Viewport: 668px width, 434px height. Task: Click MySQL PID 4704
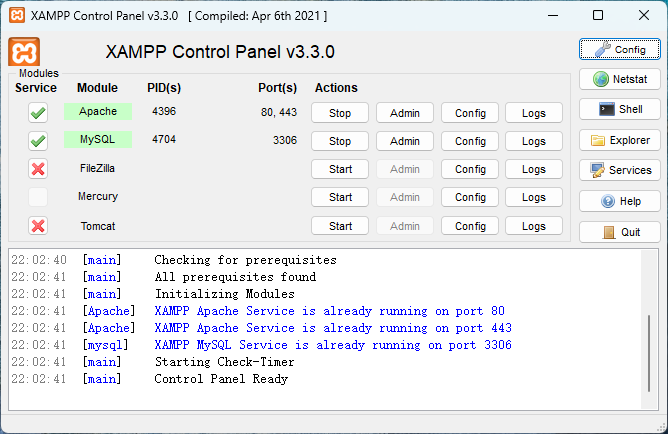click(x=164, y=139)
